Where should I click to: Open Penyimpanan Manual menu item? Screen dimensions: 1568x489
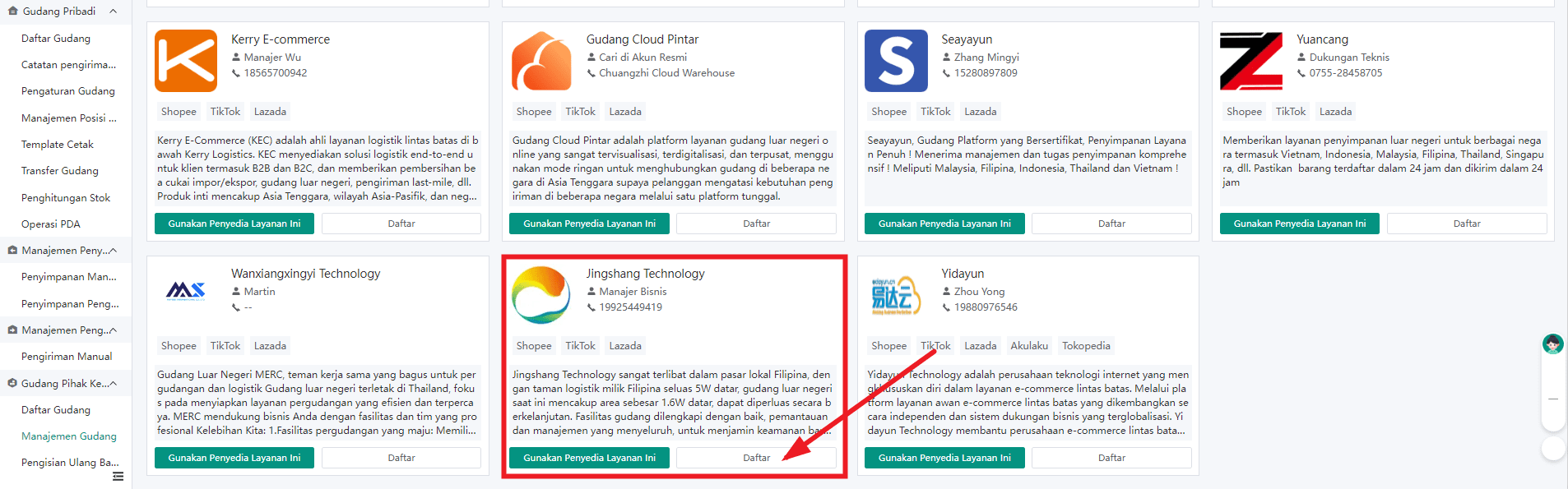click(x=69, y=277)
